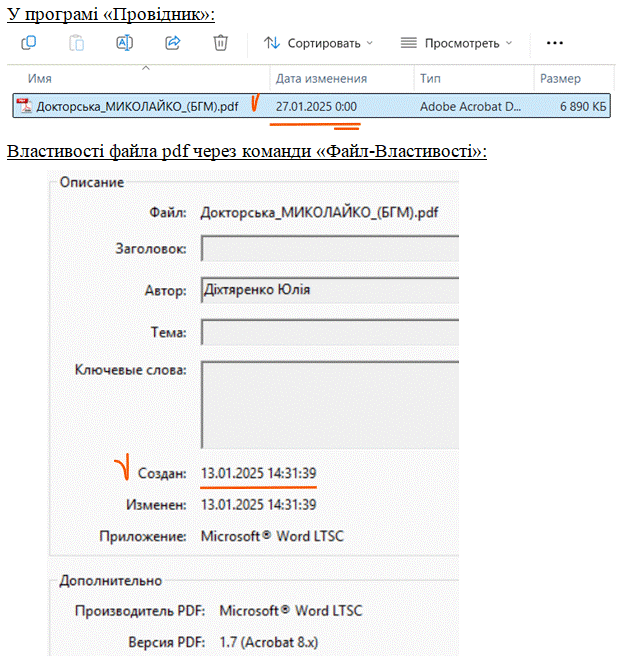Screen dimensions: 617x656
Task: Click into the Тема input field
Action: coord(328,332)
